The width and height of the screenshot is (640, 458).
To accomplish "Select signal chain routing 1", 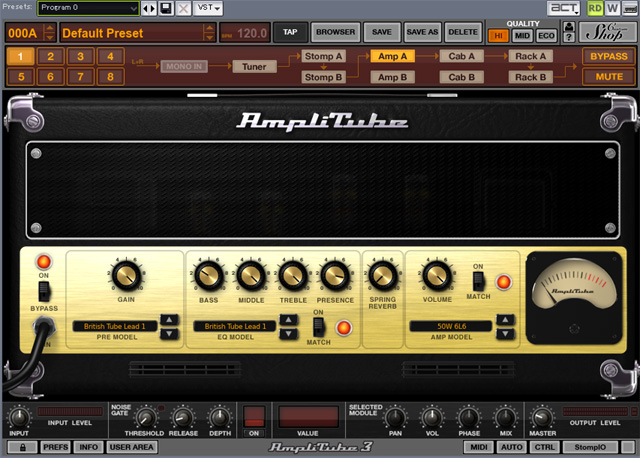I will 20,56.
